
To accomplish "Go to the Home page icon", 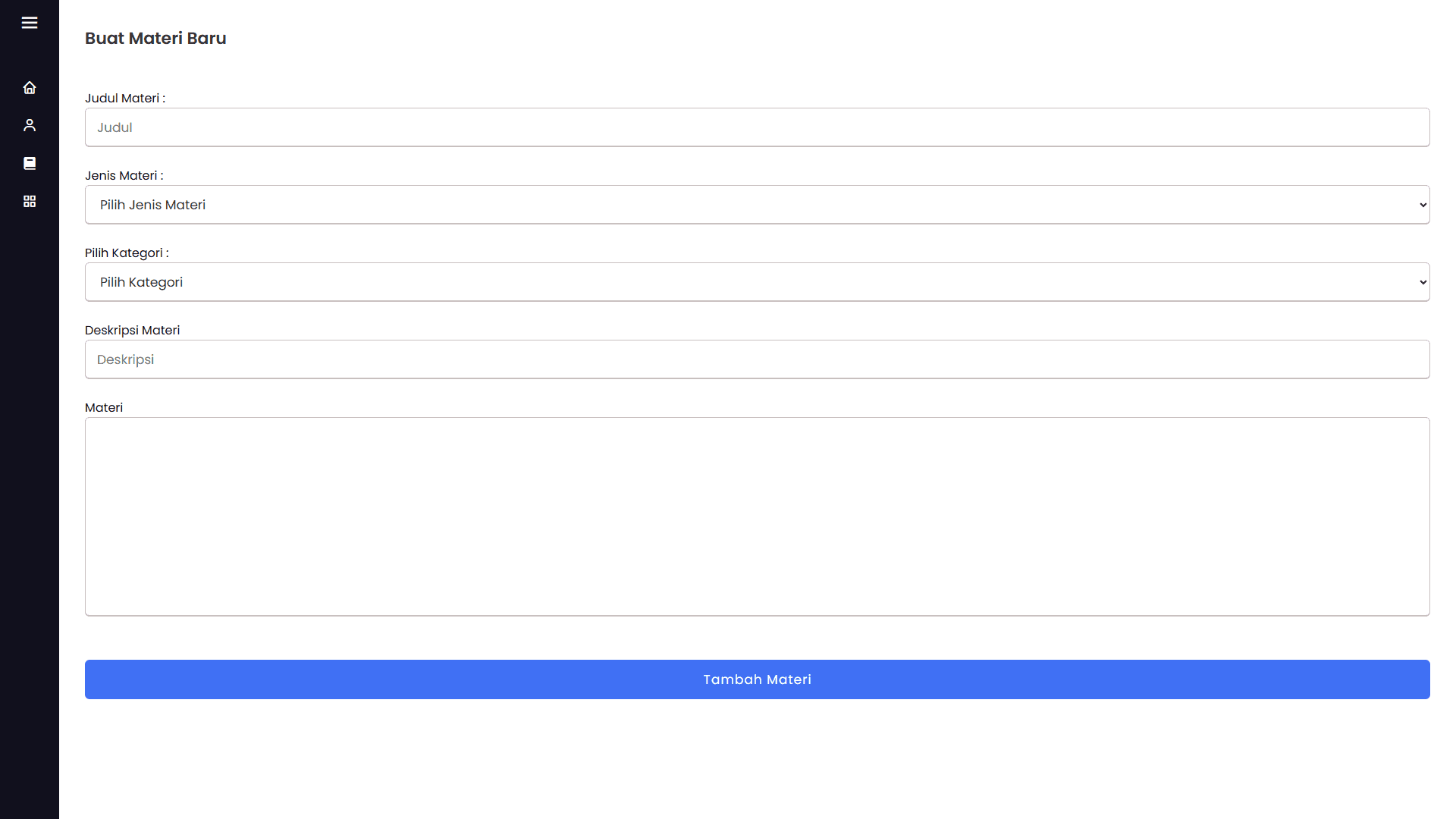I will [30, 88].
